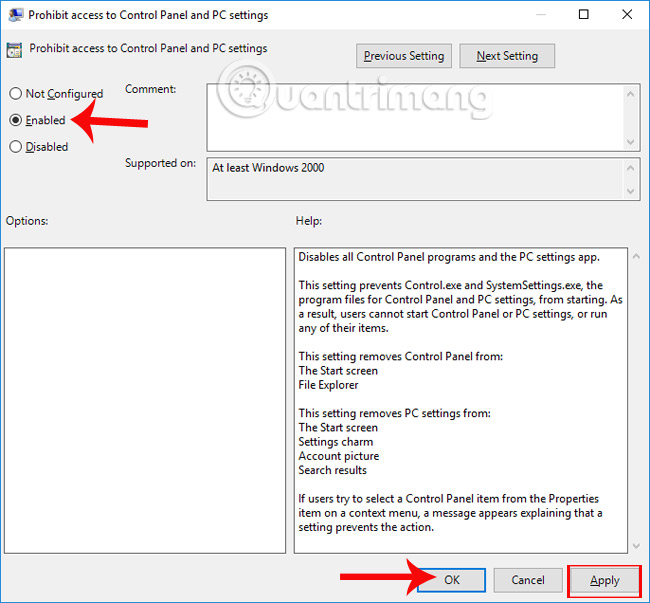This screenshot has height=603, width=650.
Task: Click the 'Account picture' help line
Action: (x=339, y=456)
